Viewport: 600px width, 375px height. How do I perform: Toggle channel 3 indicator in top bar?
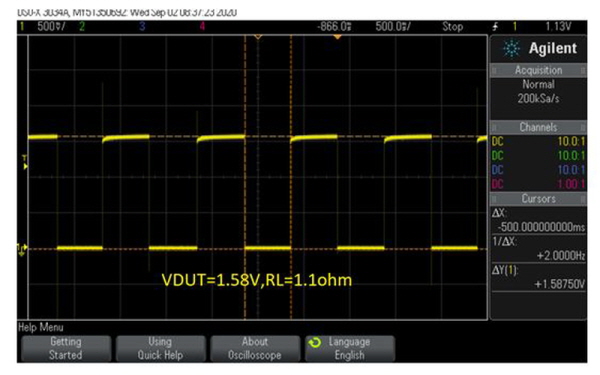click(142, 26)
